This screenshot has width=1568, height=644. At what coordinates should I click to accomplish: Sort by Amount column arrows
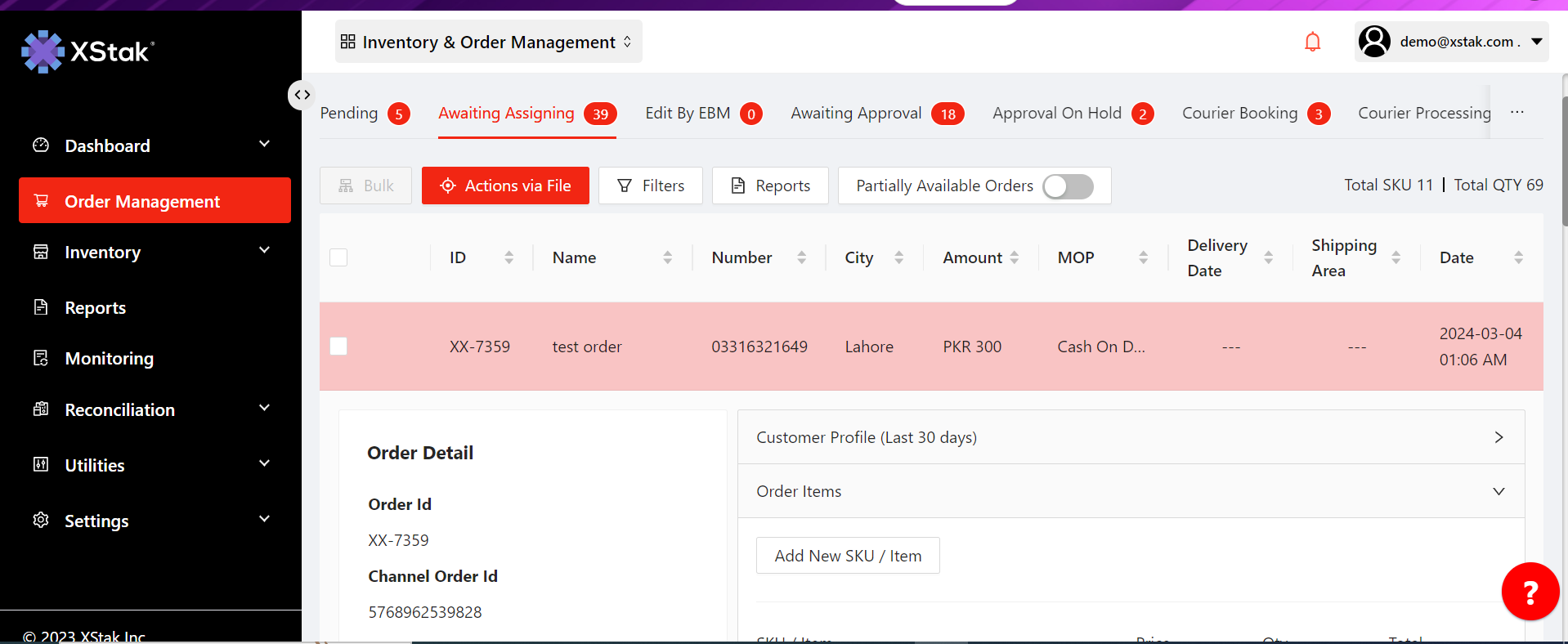pyautogui.click(x=1015, y=257)
